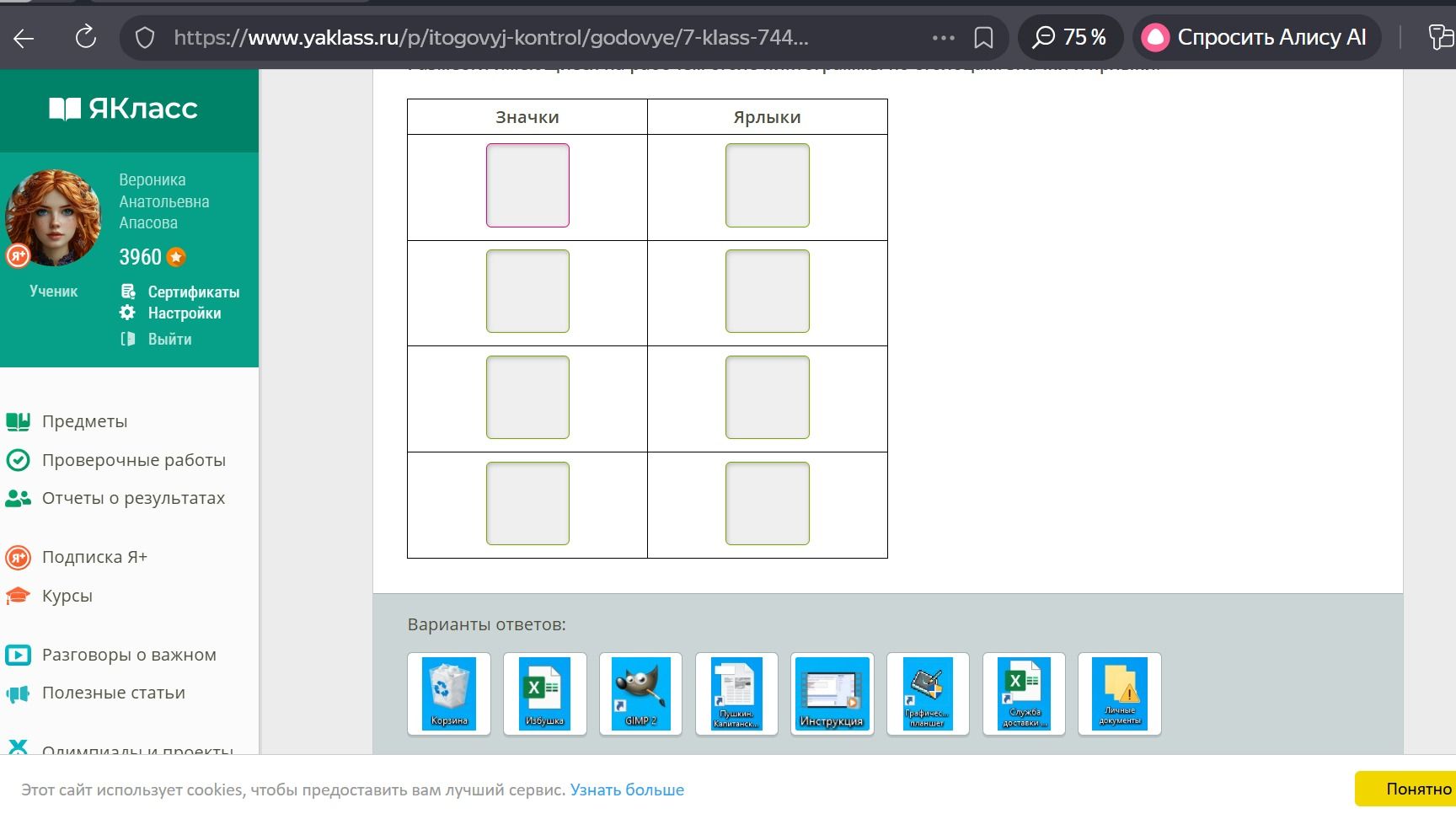This screenshot has height=819, width=1456.
Task: Pick the Избушка Excel file answer icon
Action: (x=544, y=693)
